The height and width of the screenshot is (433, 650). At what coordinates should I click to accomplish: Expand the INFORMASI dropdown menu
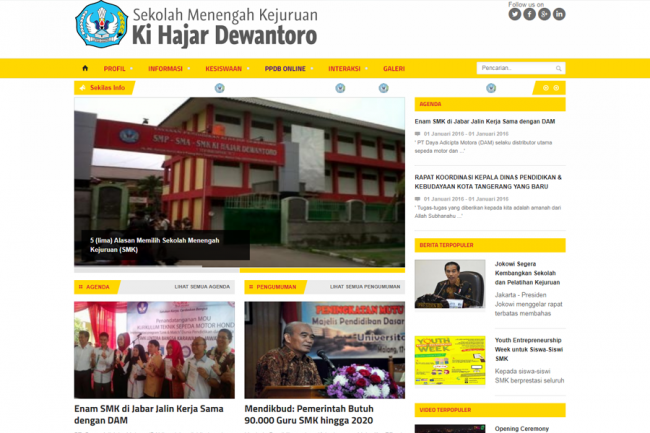coord(166,69)
